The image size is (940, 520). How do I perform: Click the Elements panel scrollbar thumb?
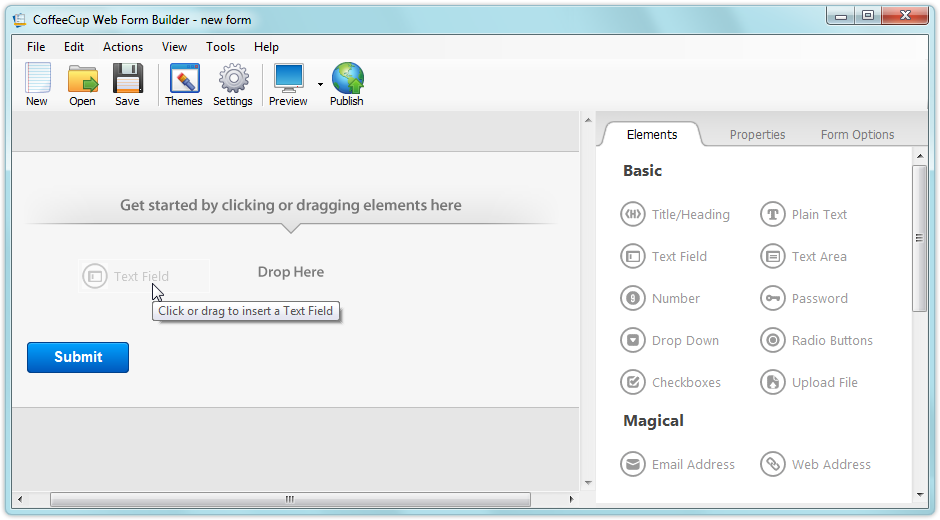920,238
